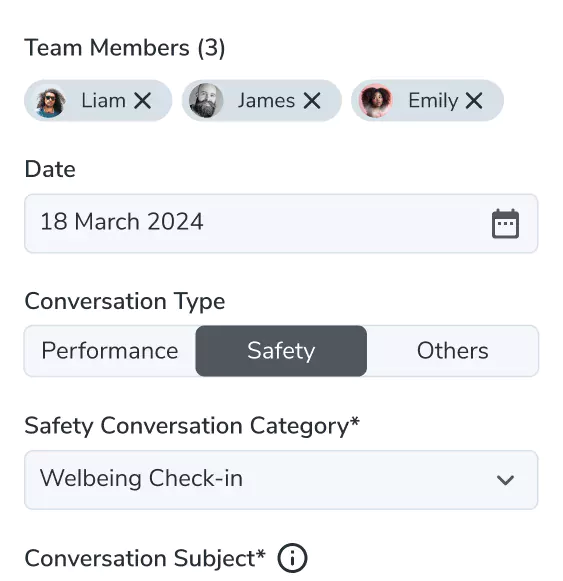This screenshot has height=581, width=563.
Task: Remove Emily from team members
Action: click(x=474, y=100)
